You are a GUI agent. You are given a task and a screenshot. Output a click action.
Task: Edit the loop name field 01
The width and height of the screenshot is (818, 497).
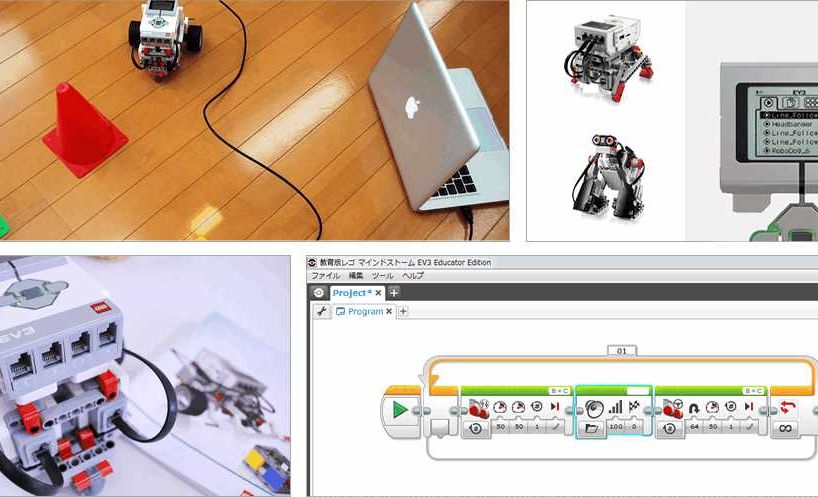point(622,351)
